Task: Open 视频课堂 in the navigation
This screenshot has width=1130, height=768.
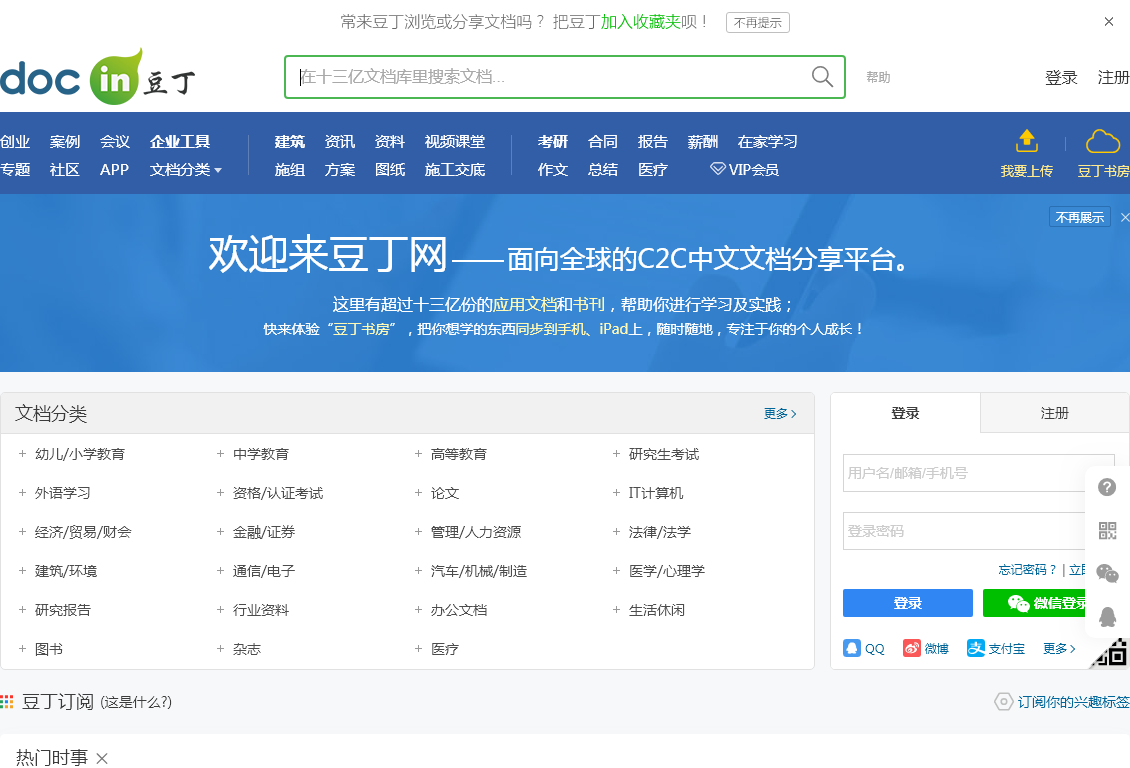Action: point(455,141)
